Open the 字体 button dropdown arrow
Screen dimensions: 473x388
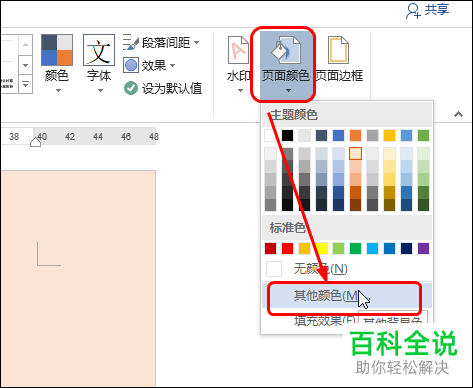click(100, 90)
